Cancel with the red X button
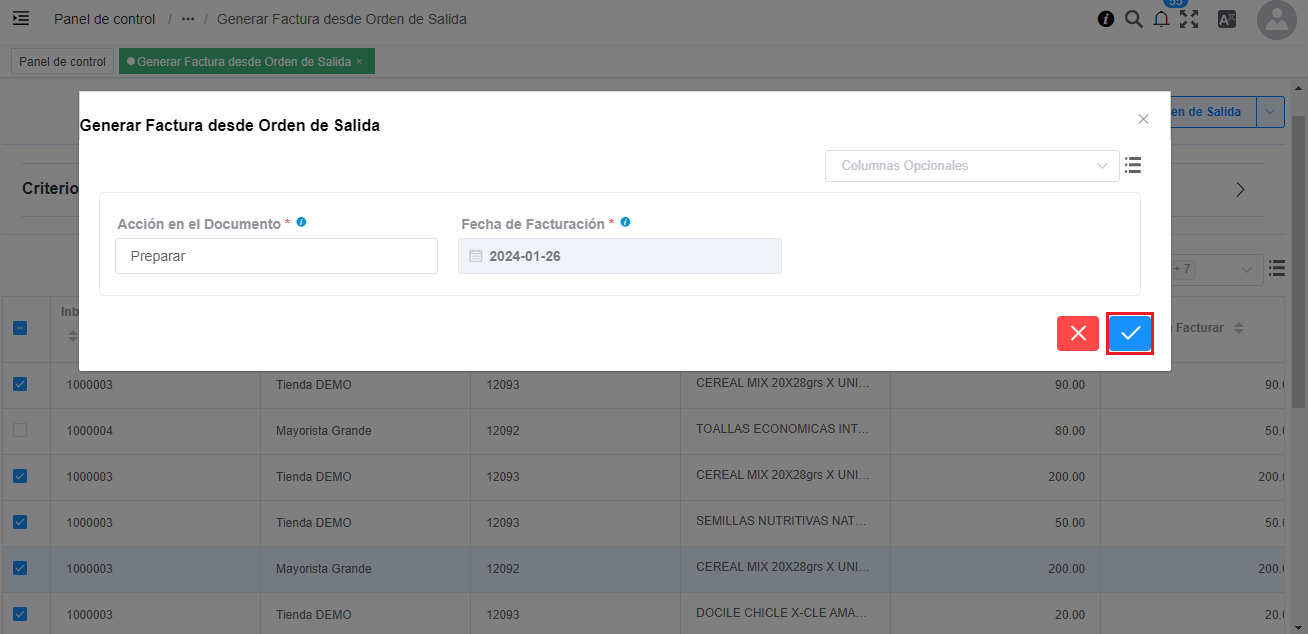 click(1078, 333)
